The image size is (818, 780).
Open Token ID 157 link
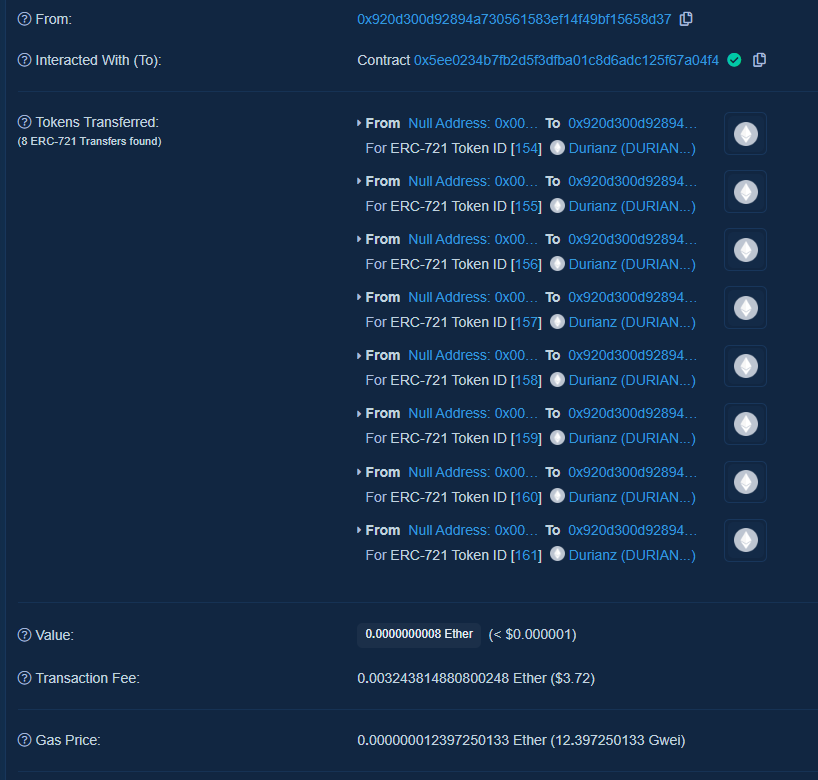(x=526, y=322)
